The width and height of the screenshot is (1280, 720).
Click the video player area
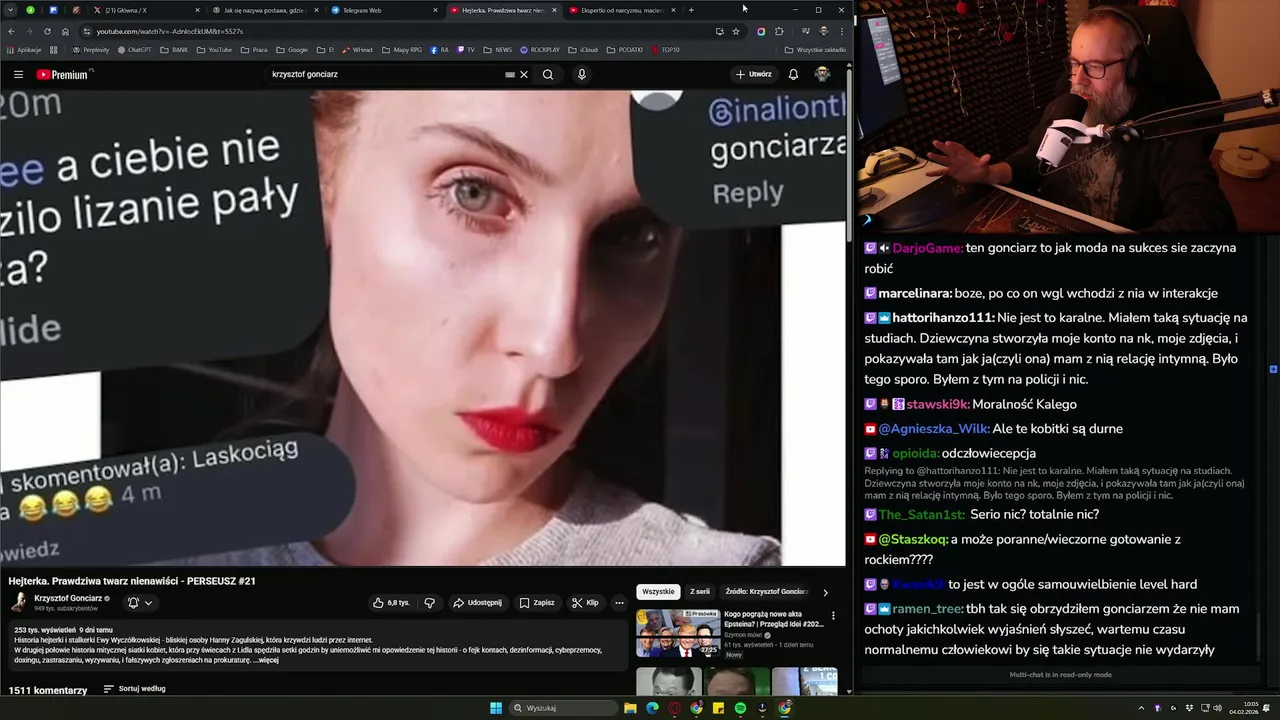tap(423, 328)
